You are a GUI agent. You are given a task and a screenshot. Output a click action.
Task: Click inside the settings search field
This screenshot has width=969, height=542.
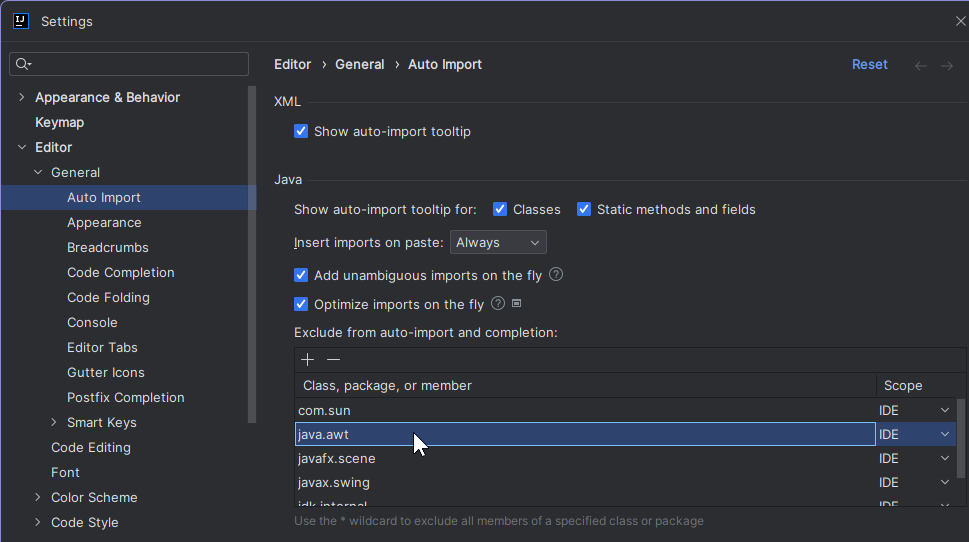click(129, 64)
